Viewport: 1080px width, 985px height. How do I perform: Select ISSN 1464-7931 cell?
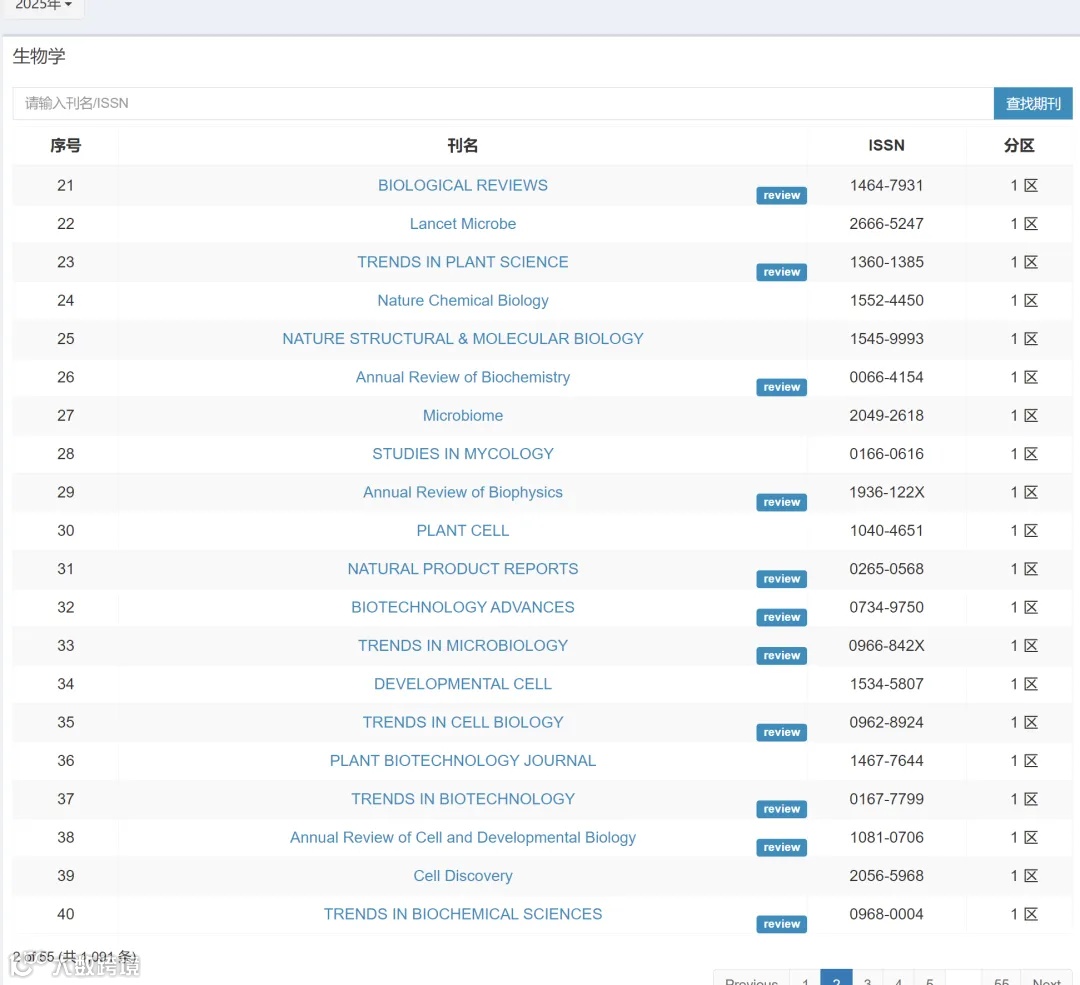(886, 185)
